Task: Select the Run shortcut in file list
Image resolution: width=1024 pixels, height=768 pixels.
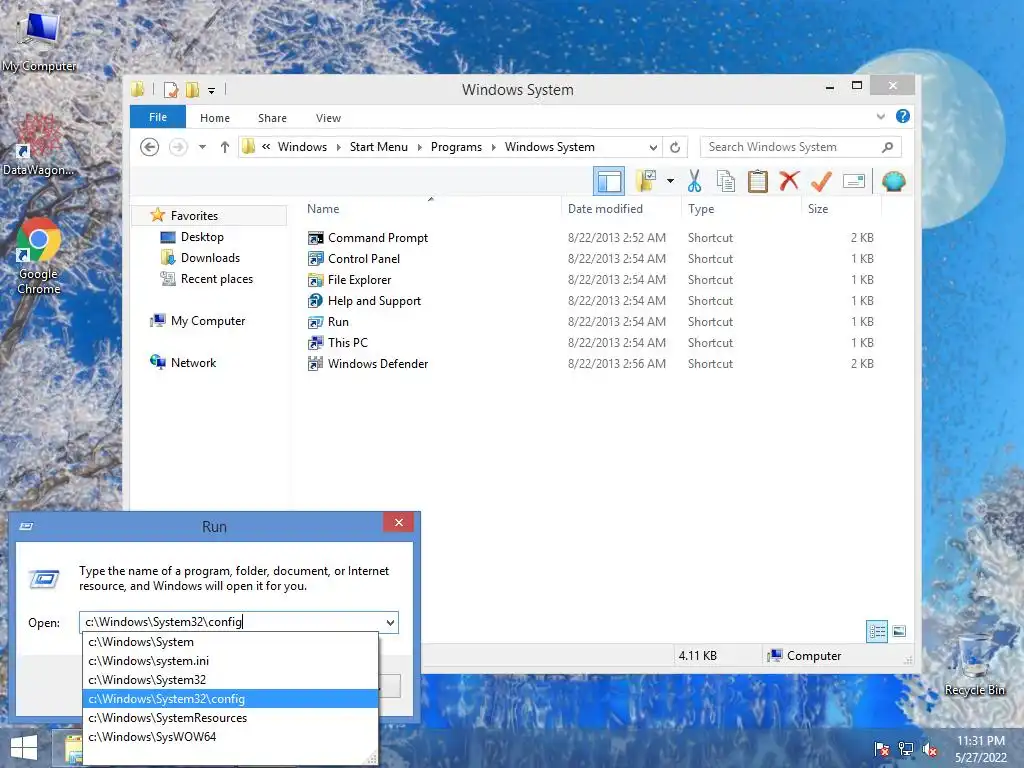Action: (x=338, y=321)
